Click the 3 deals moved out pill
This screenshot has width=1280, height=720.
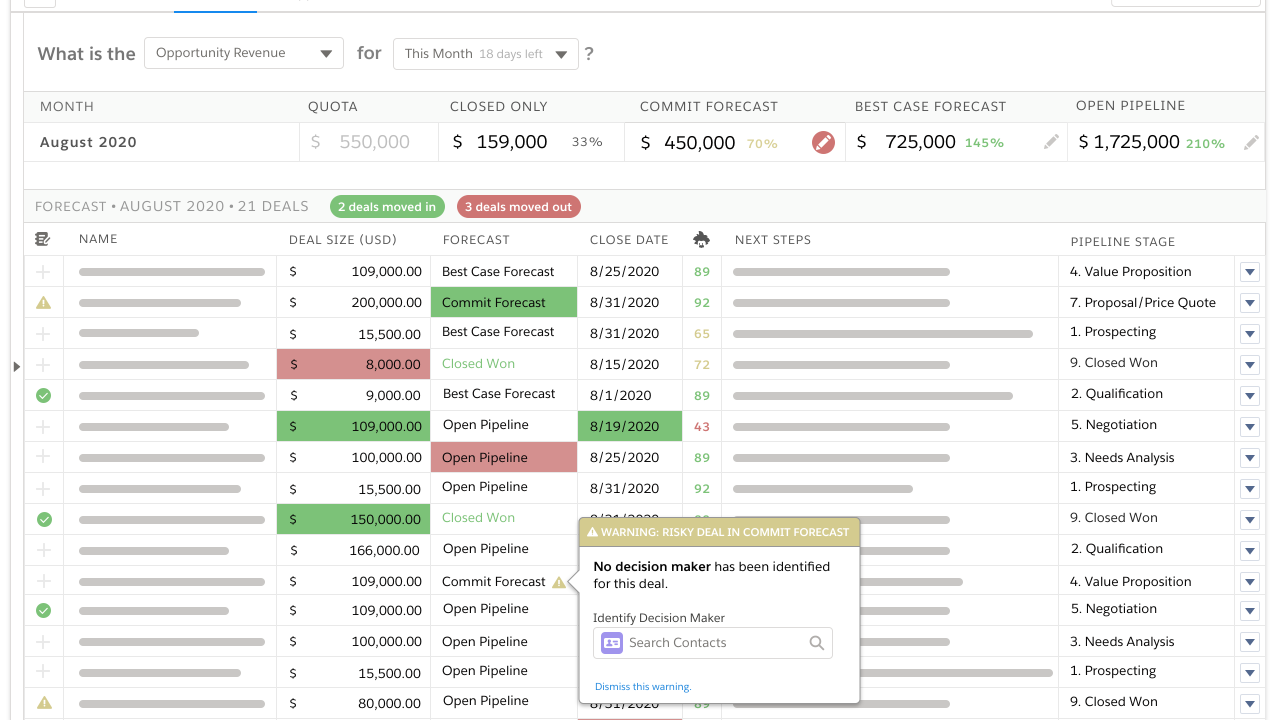click(518, 207)
